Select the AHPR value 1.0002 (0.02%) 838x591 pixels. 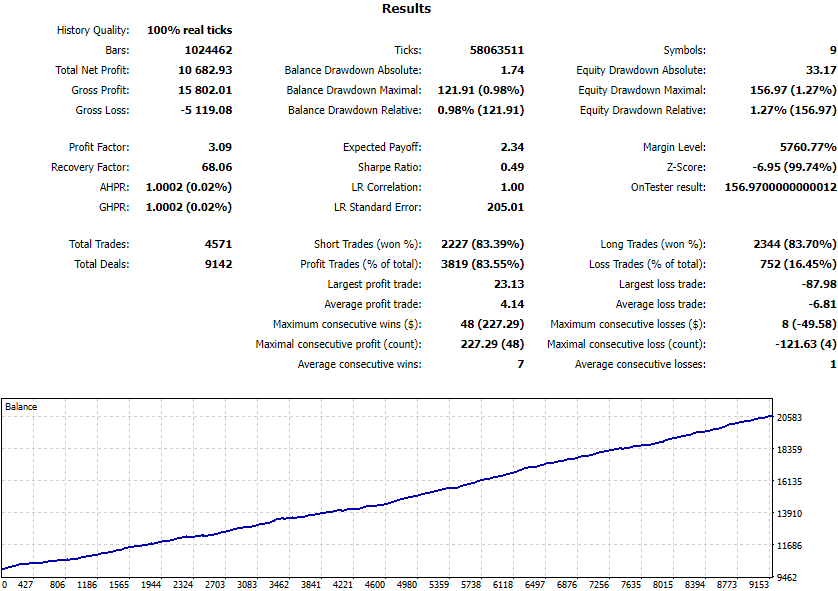point(189,187)
